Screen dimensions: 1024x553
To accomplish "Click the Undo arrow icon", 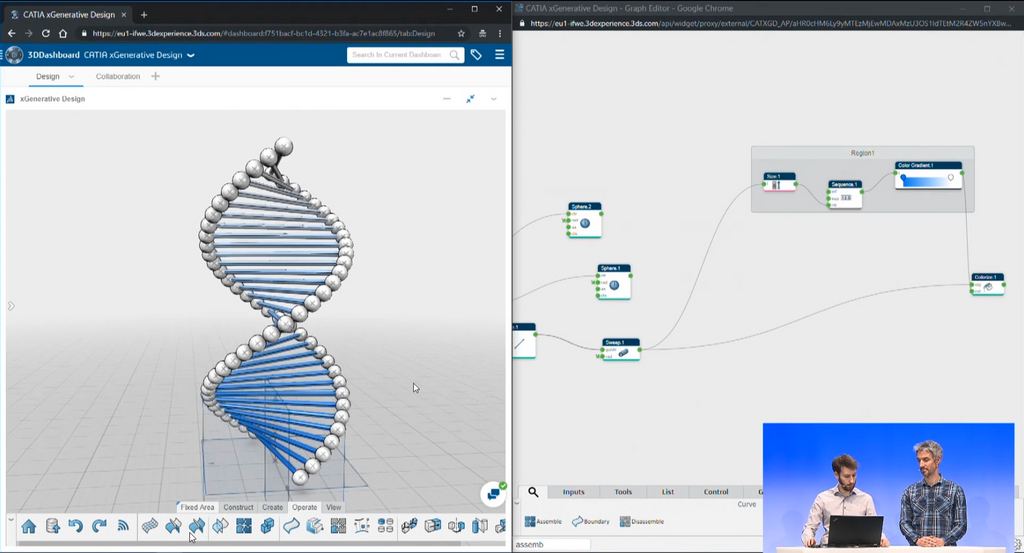I will [x=76, y=526].
